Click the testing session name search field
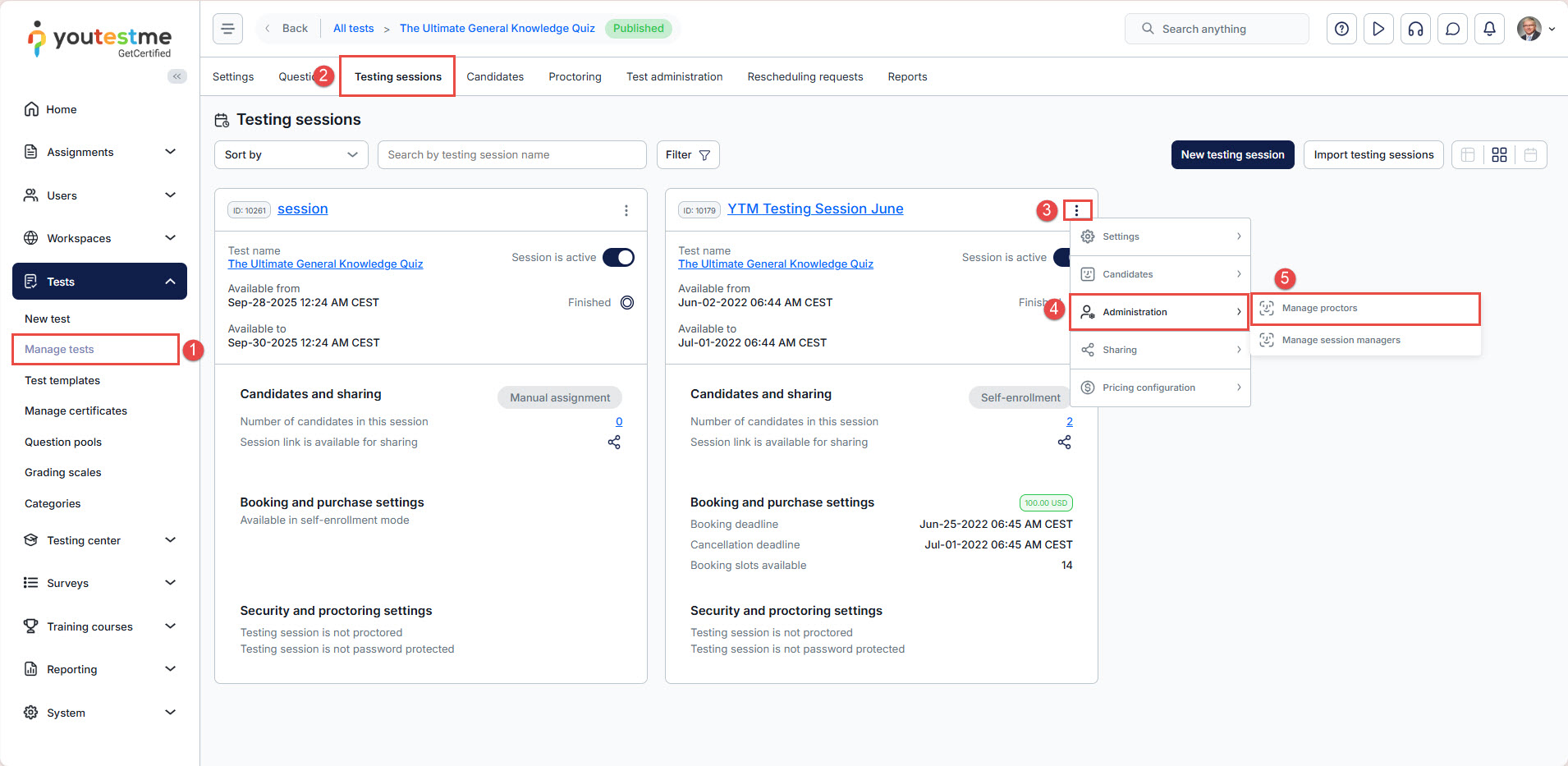The image size is (1568, 766). coord(511,155)
